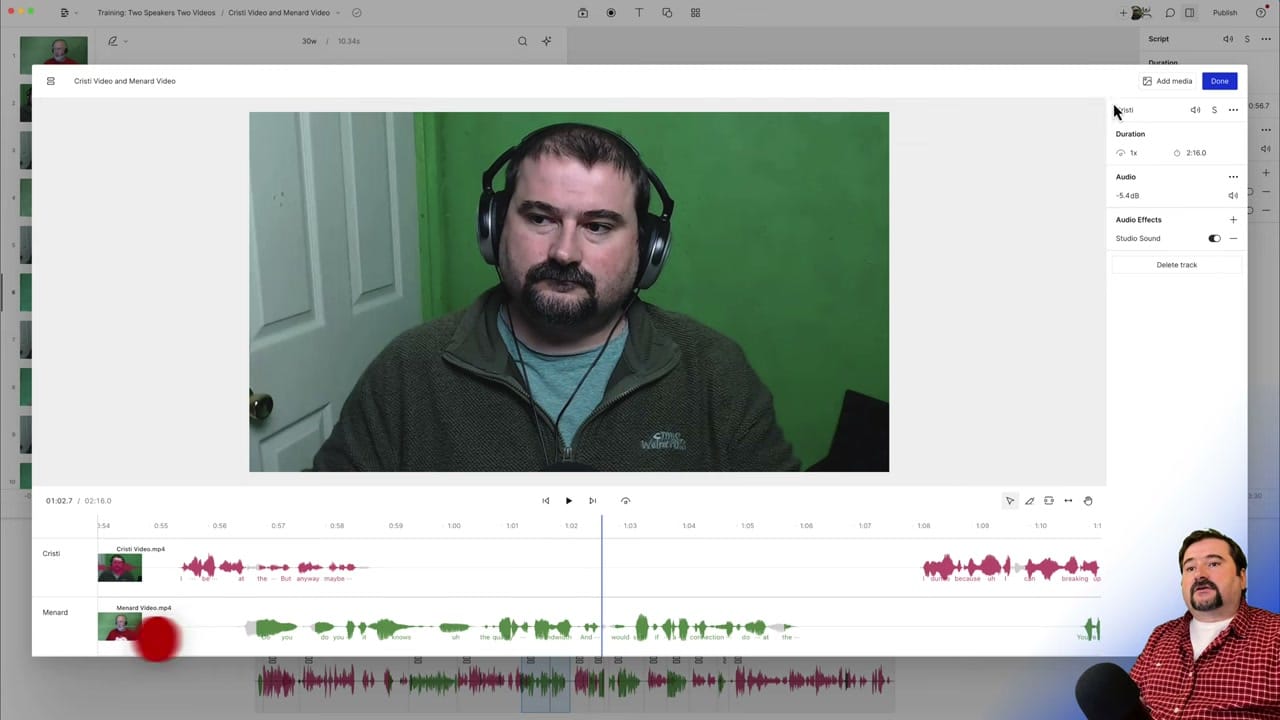Open the text tool in the top toolbar

[638, 12]
